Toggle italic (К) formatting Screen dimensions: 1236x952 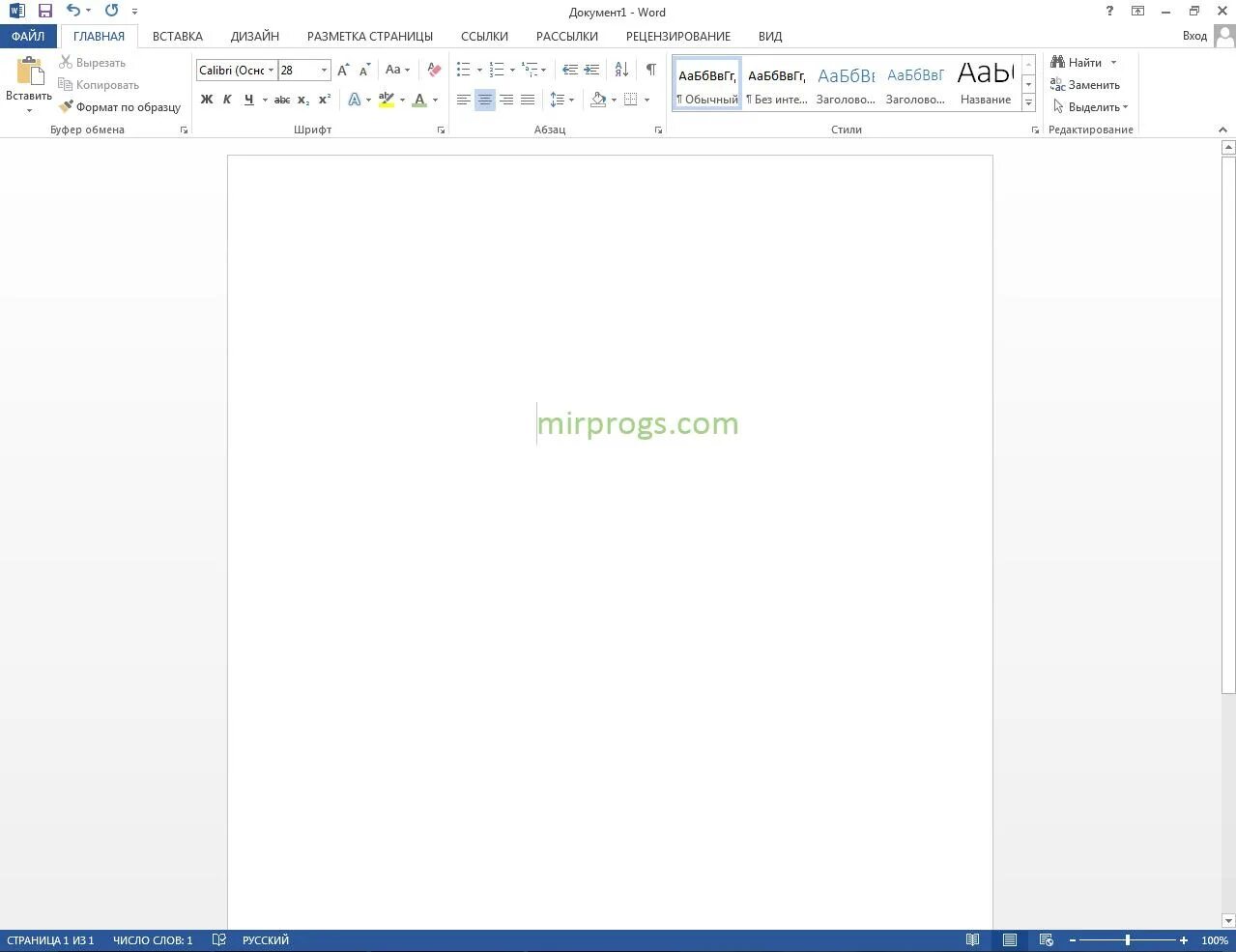(227, 100)
